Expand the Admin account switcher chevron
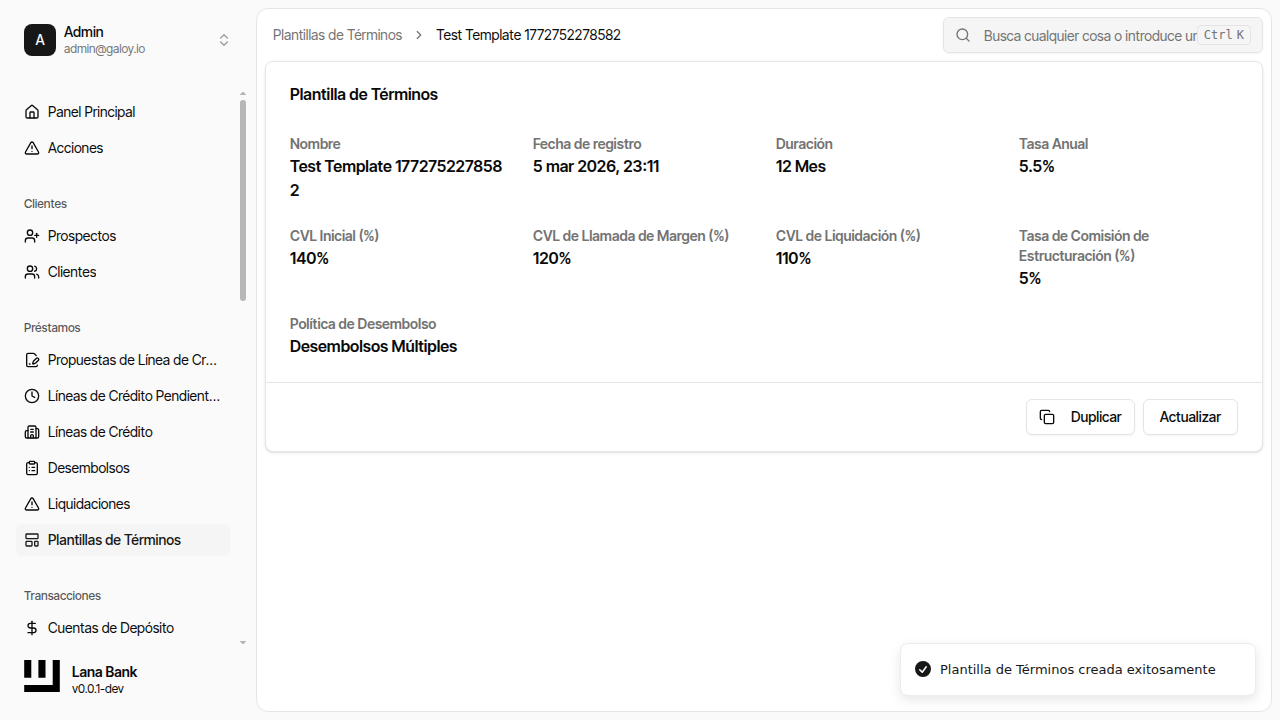 (x=224, y=40)
